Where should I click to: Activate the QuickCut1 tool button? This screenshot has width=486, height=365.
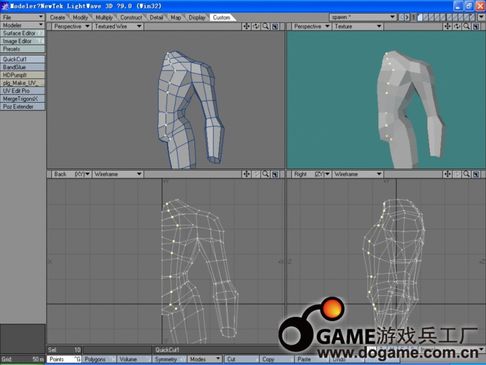pyautogui.click(x=22, y=59)
